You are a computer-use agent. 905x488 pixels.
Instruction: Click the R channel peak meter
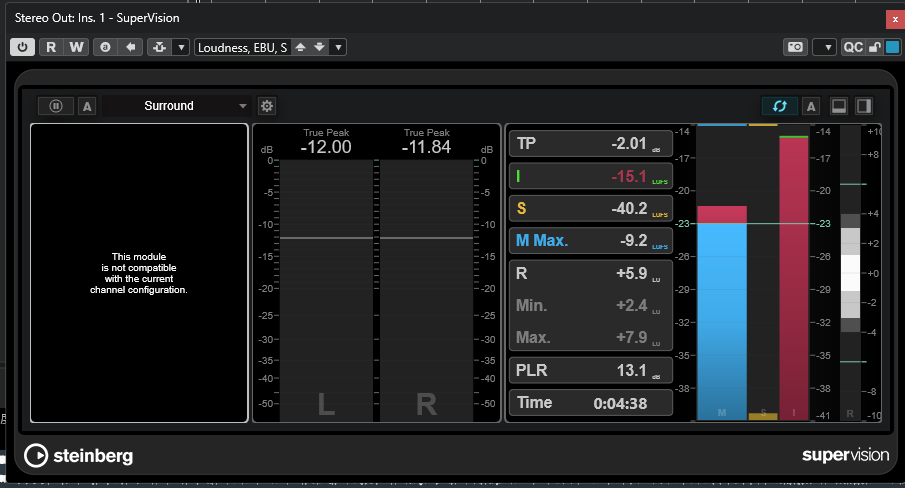click(427, 290)
